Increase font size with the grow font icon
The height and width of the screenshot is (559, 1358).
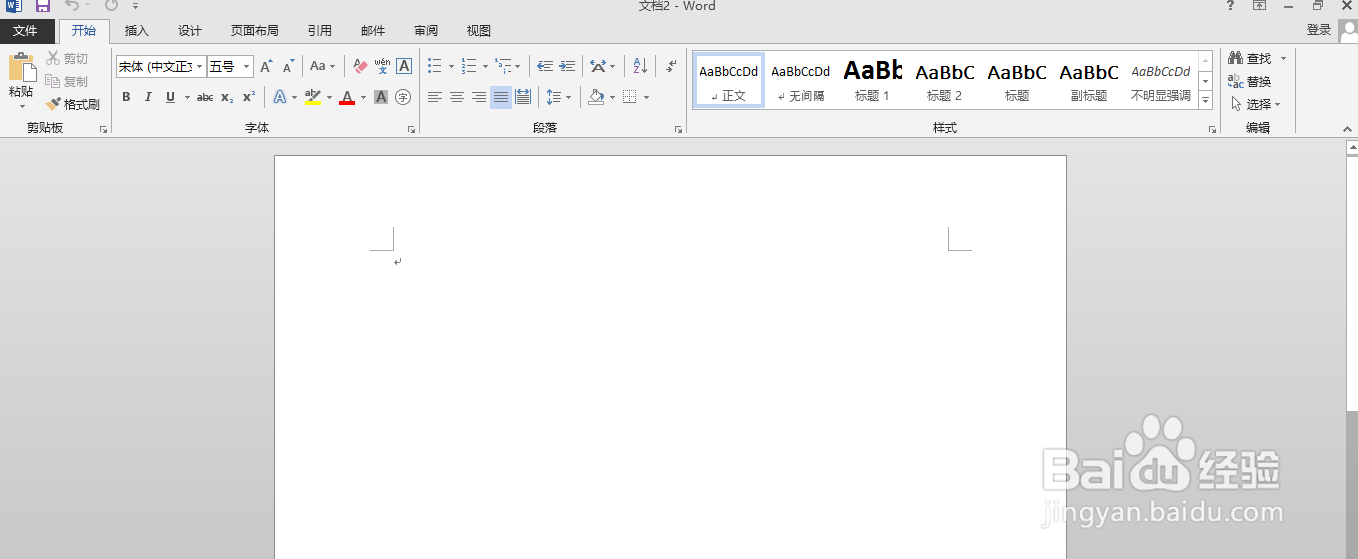point(266,67)
